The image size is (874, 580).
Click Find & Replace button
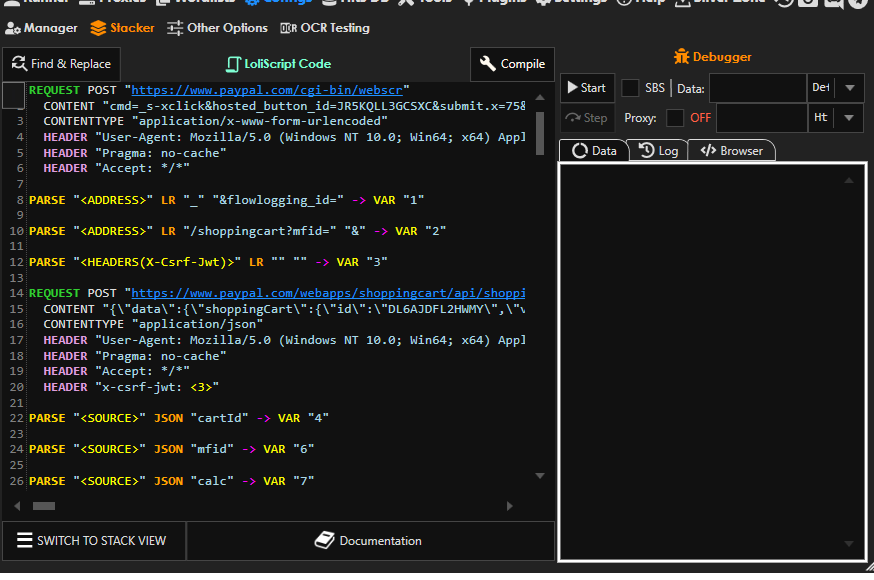click(61, 64)
